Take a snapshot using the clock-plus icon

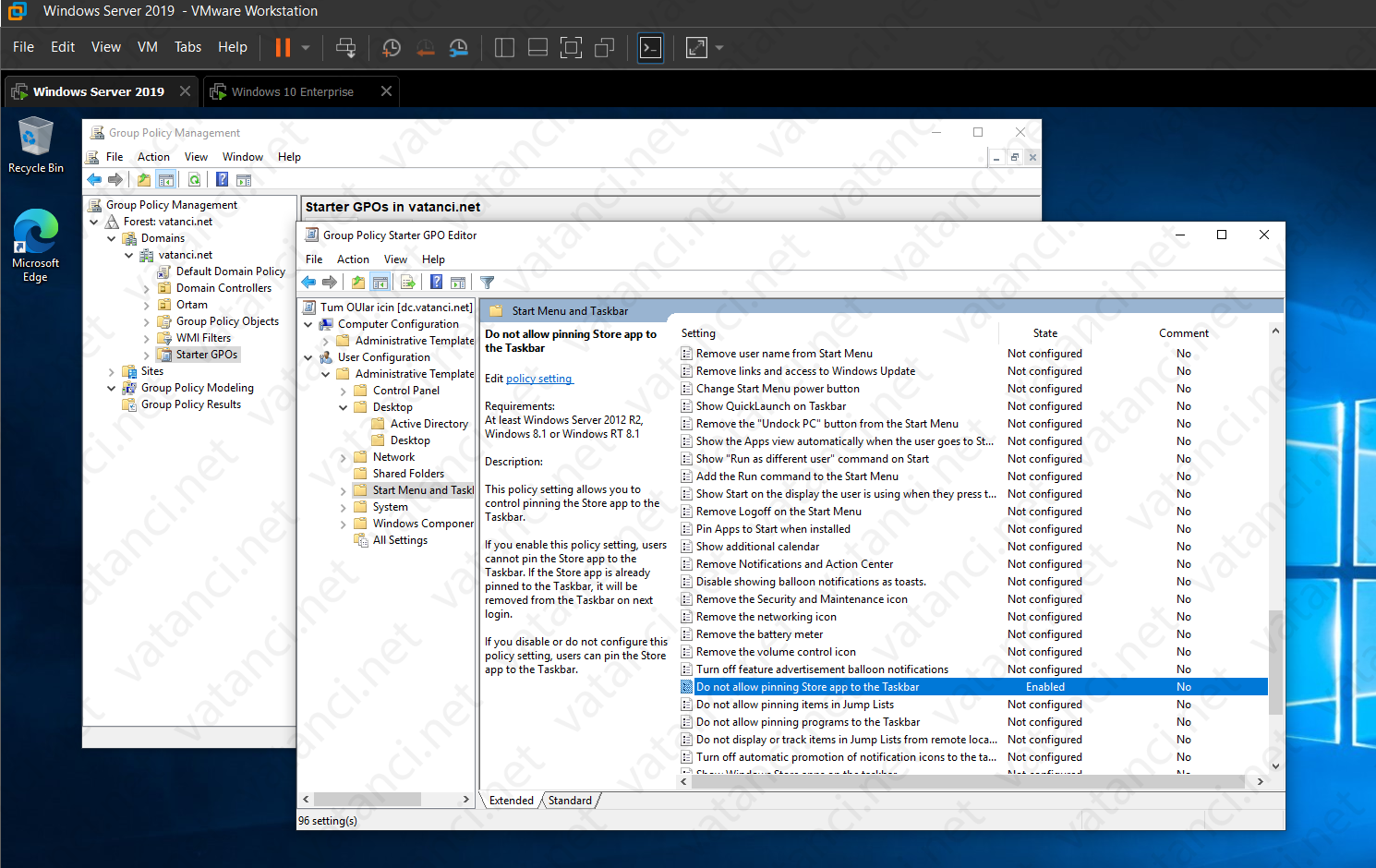click(391, 47)
